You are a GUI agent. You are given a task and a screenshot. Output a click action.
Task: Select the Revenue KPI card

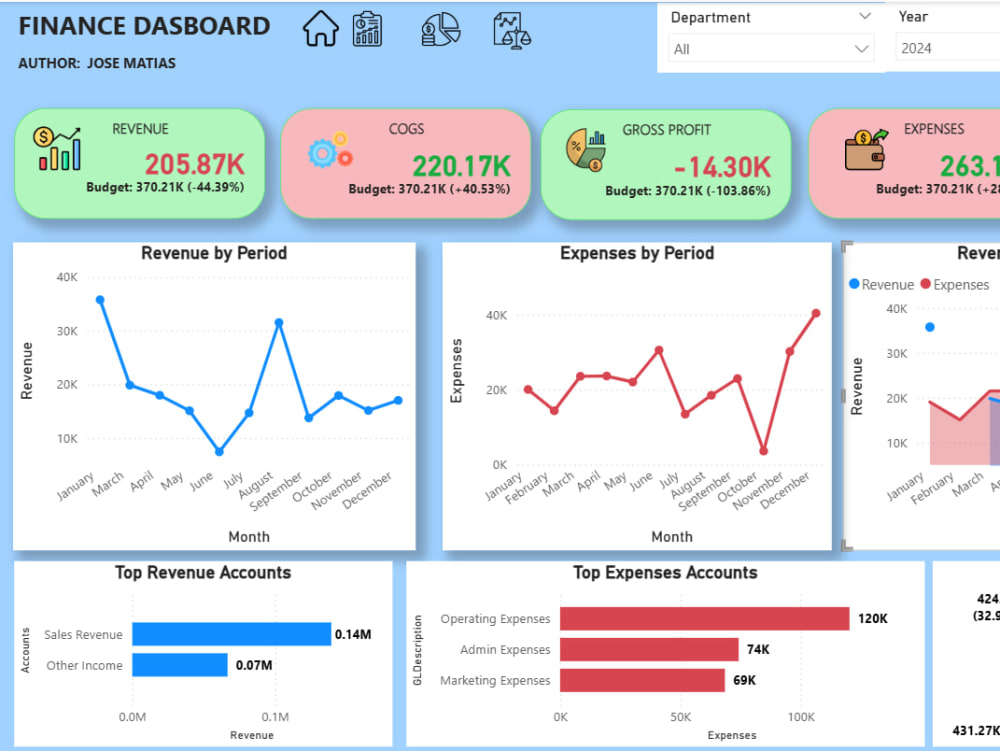(x=140, y=164)
